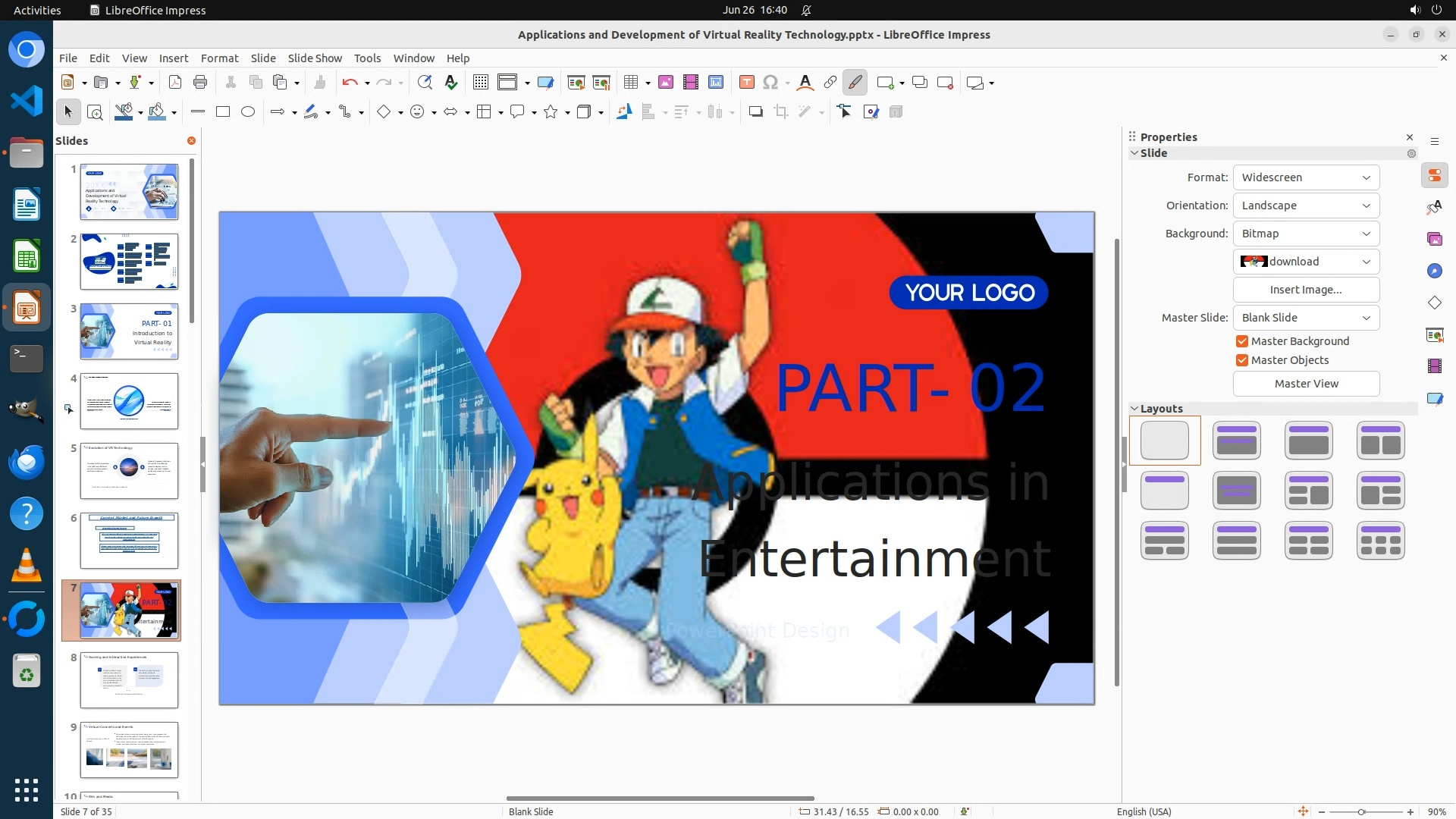
Task: Click the Print toolbar icon
Action: (200, 83)
